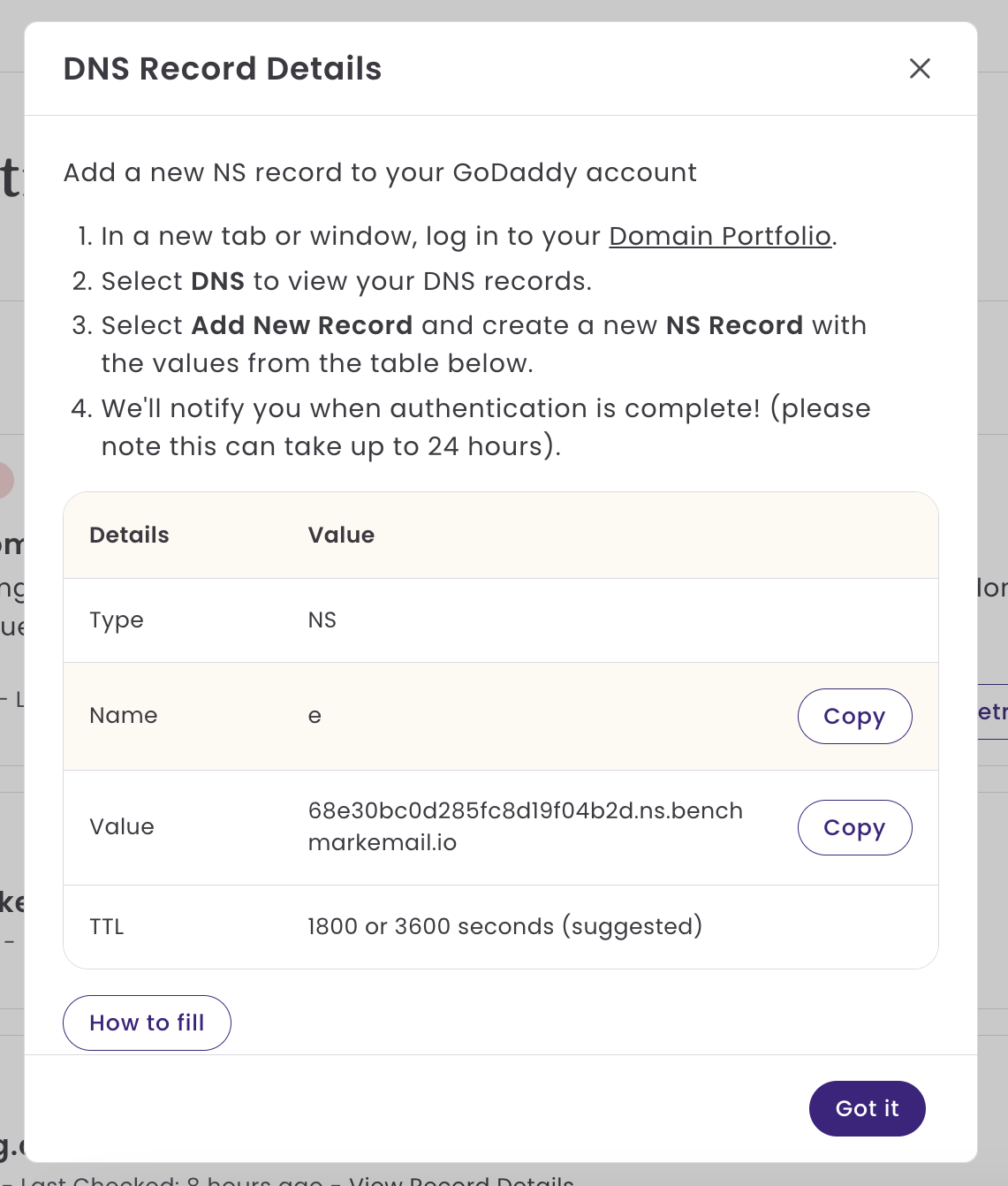This screenshot has width=1008, height=1186.
Task: Click the Name row label
Action: (124, 716)
